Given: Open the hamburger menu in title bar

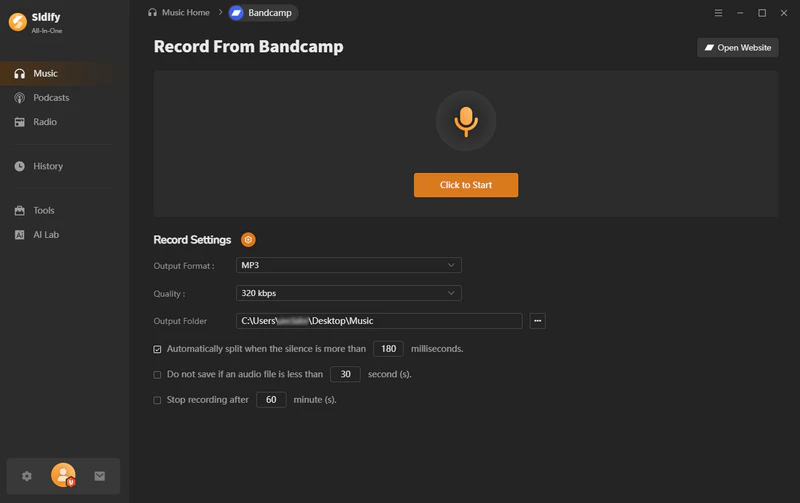Looking at the screenshot, I should click(718, 13).
